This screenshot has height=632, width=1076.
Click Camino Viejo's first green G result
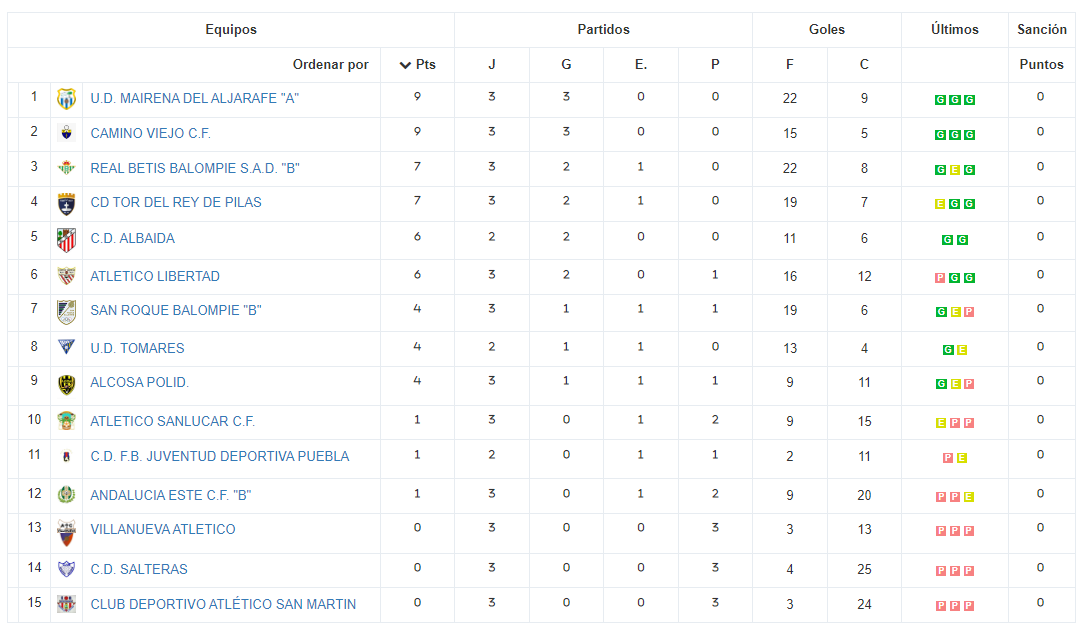tap(940, 135)
